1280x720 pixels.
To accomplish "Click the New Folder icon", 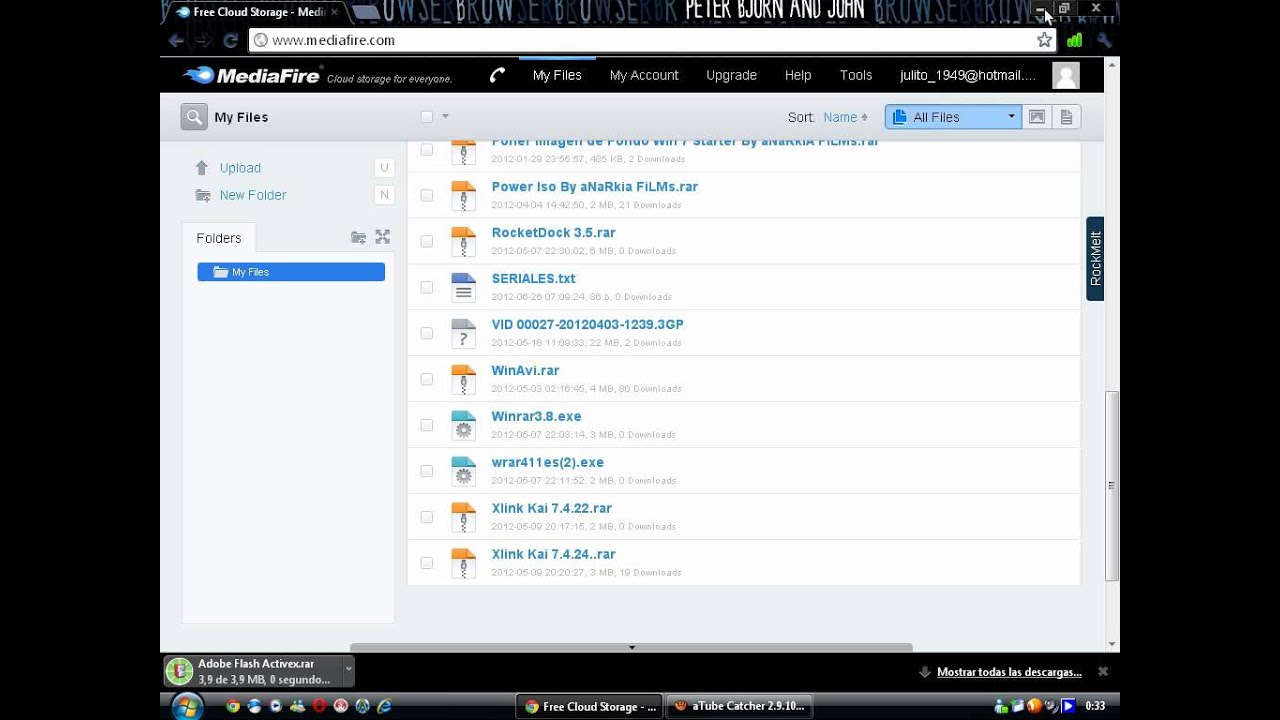I will click(x=203, y=195).
